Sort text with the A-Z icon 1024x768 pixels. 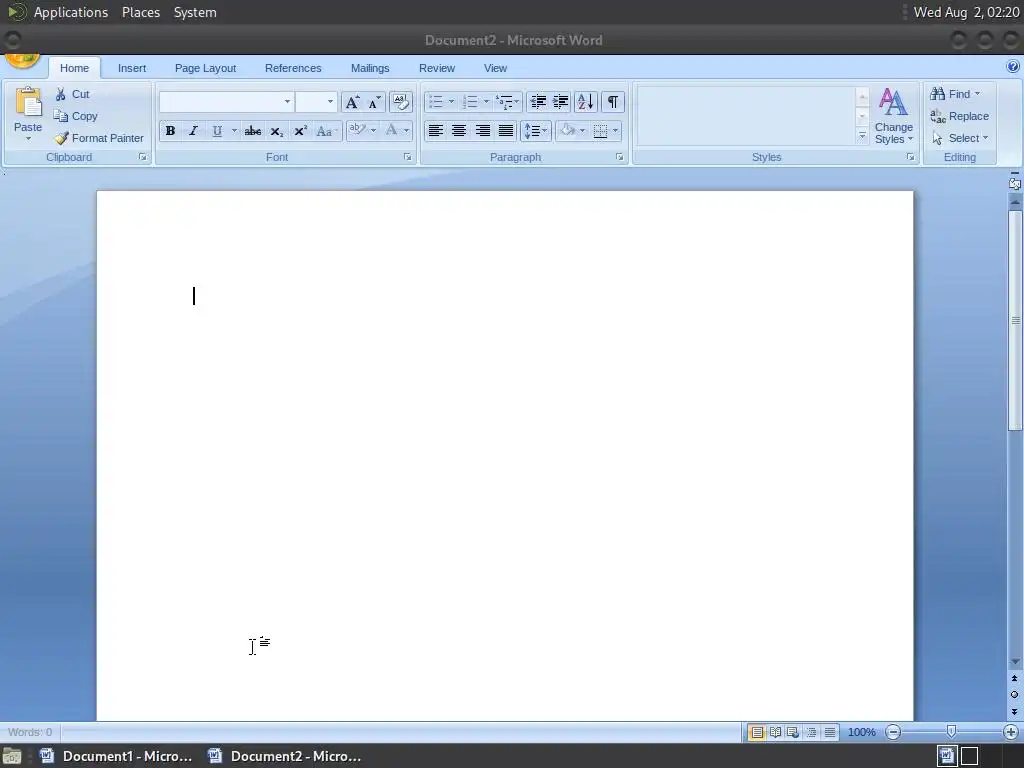click(x=586, y=102)
